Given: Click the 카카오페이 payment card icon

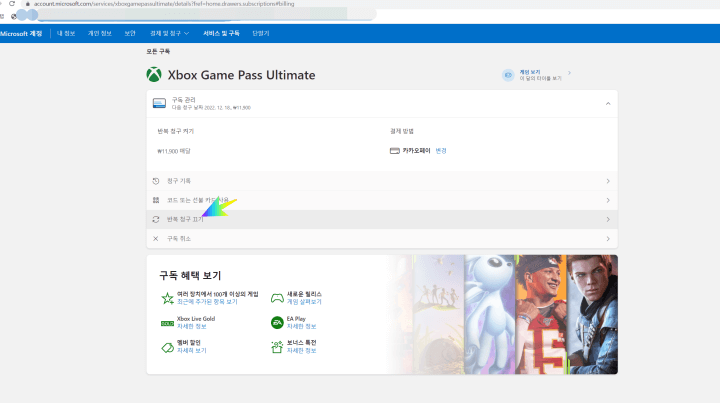Looking at the screenshot, I should point(394,151).
